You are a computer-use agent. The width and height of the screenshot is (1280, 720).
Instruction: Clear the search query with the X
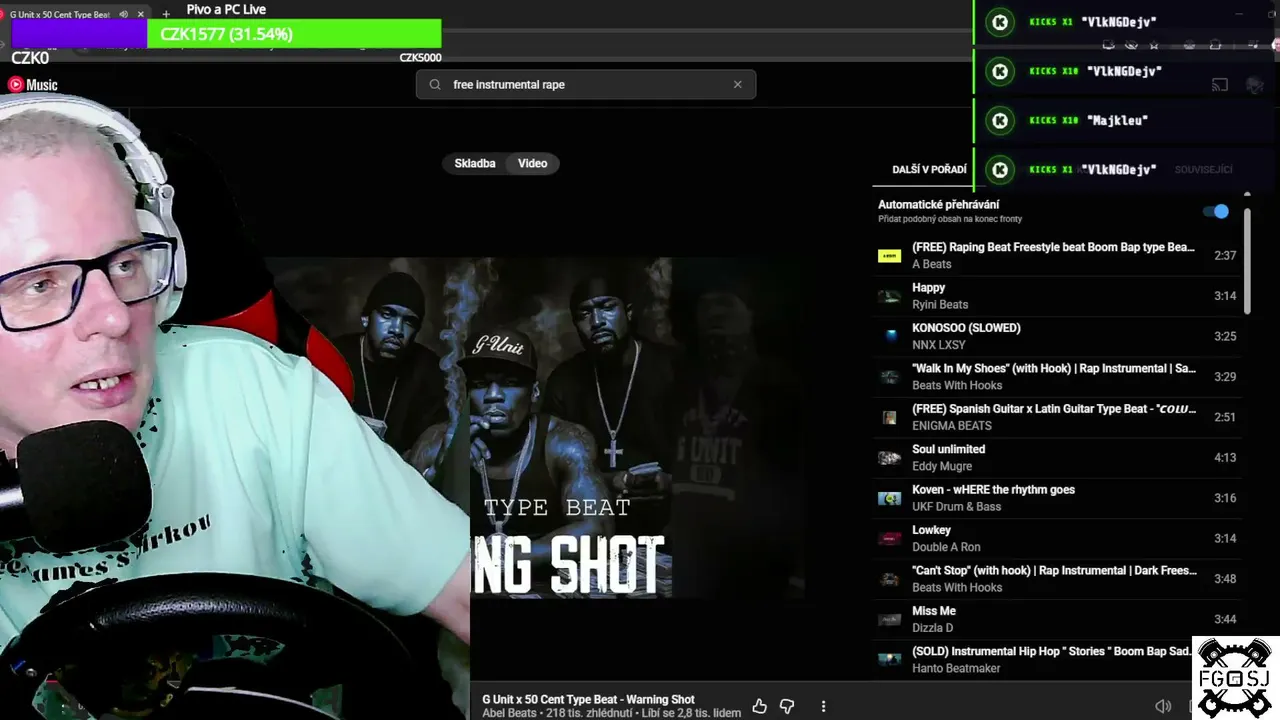(x=738, y=85)
